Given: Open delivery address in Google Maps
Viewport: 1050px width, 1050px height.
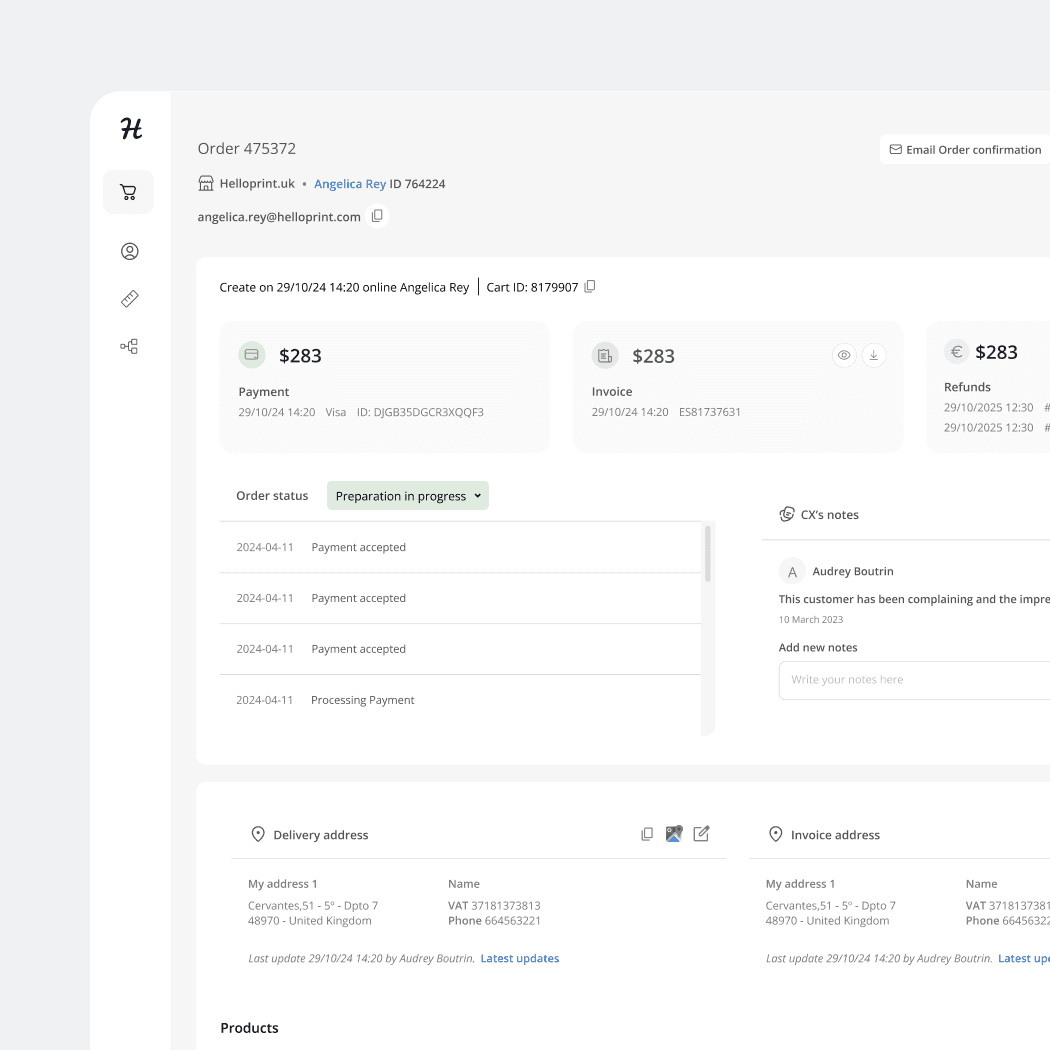Looking at the screenshot, I should pos(674,833).
